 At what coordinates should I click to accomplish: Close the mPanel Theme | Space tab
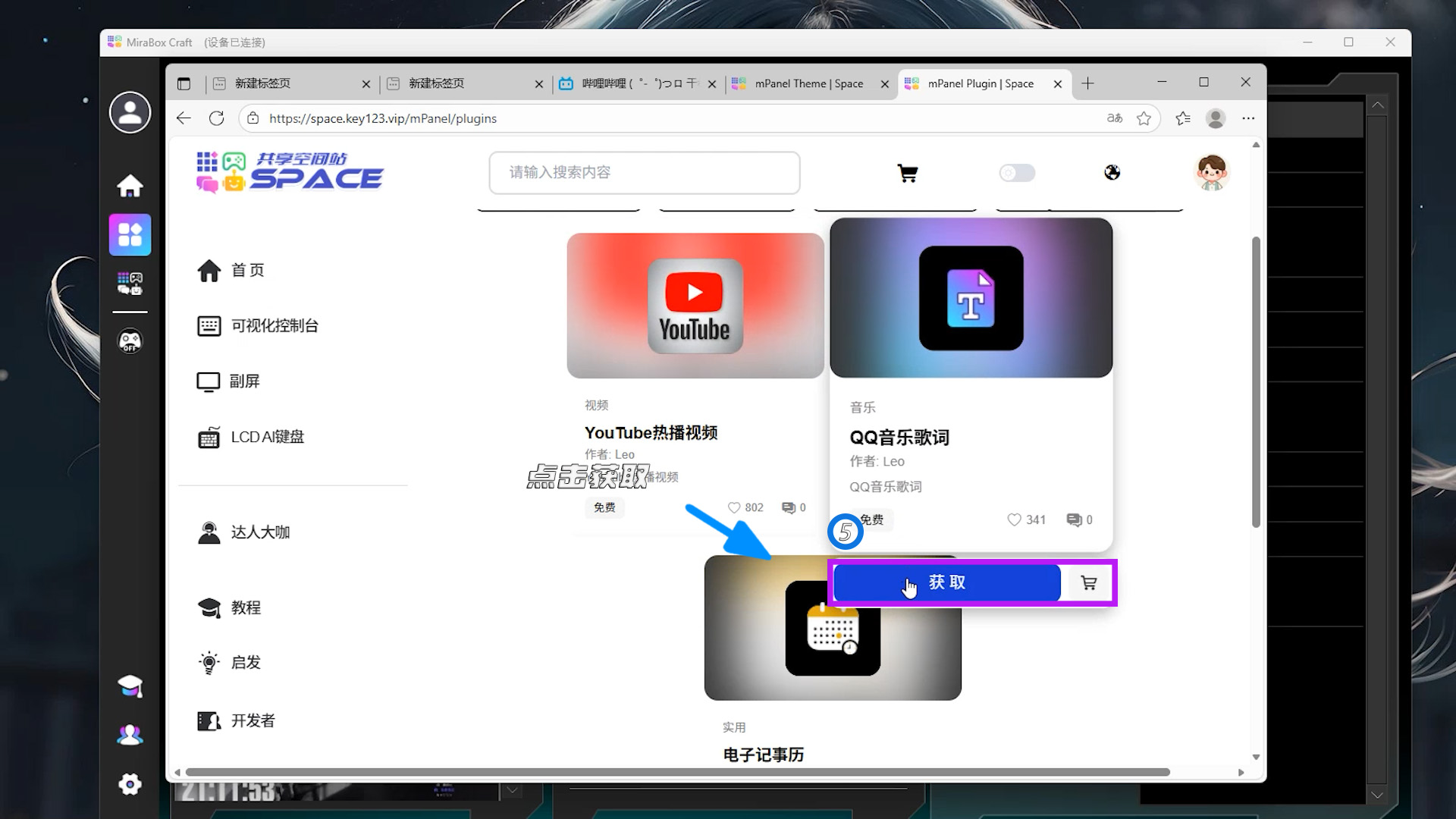point(885,84)
